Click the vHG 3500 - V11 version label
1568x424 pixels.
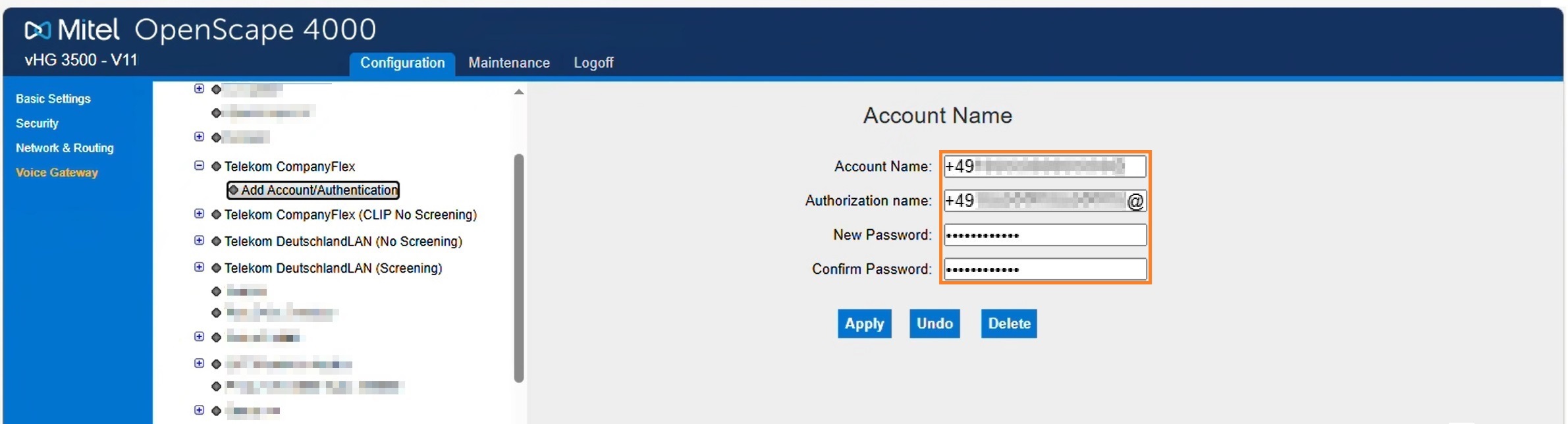pyautogui.click(x=81, y=60)
